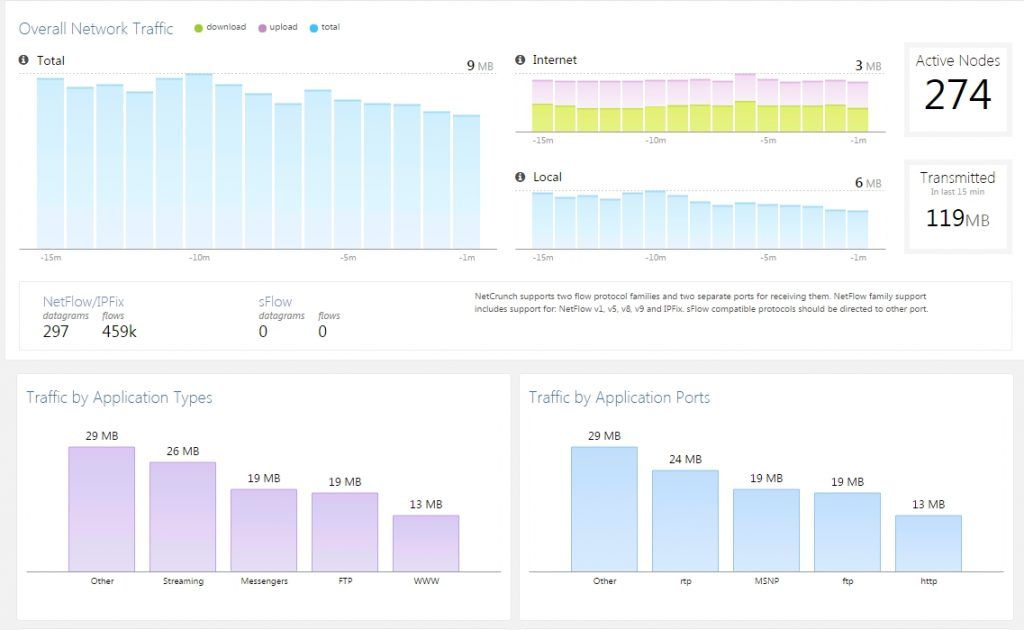This screenshot has width=1024, height=630.
Task: Click the Other bar in Application Types
Action: point(102,509)
